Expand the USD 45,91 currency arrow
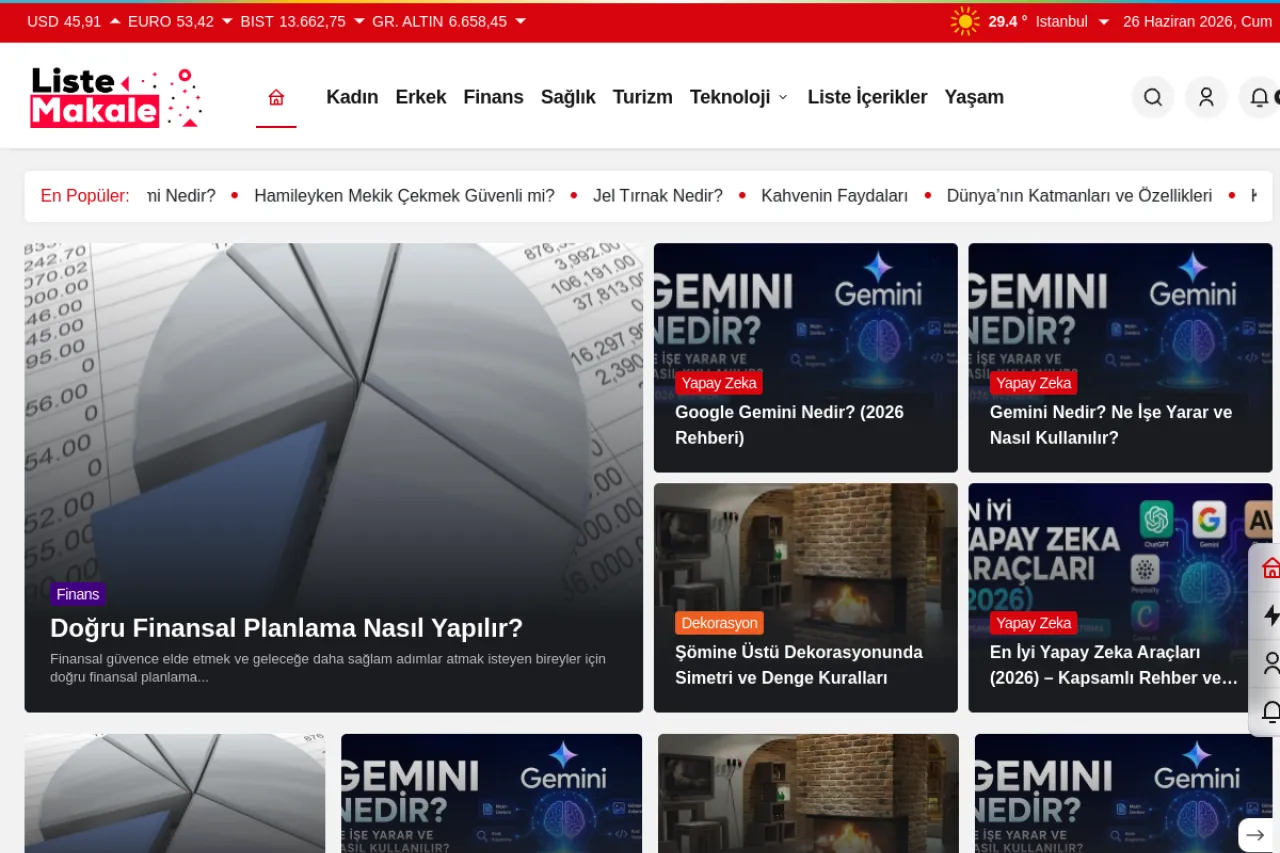 pyautogui.click(x=115, y=21)
